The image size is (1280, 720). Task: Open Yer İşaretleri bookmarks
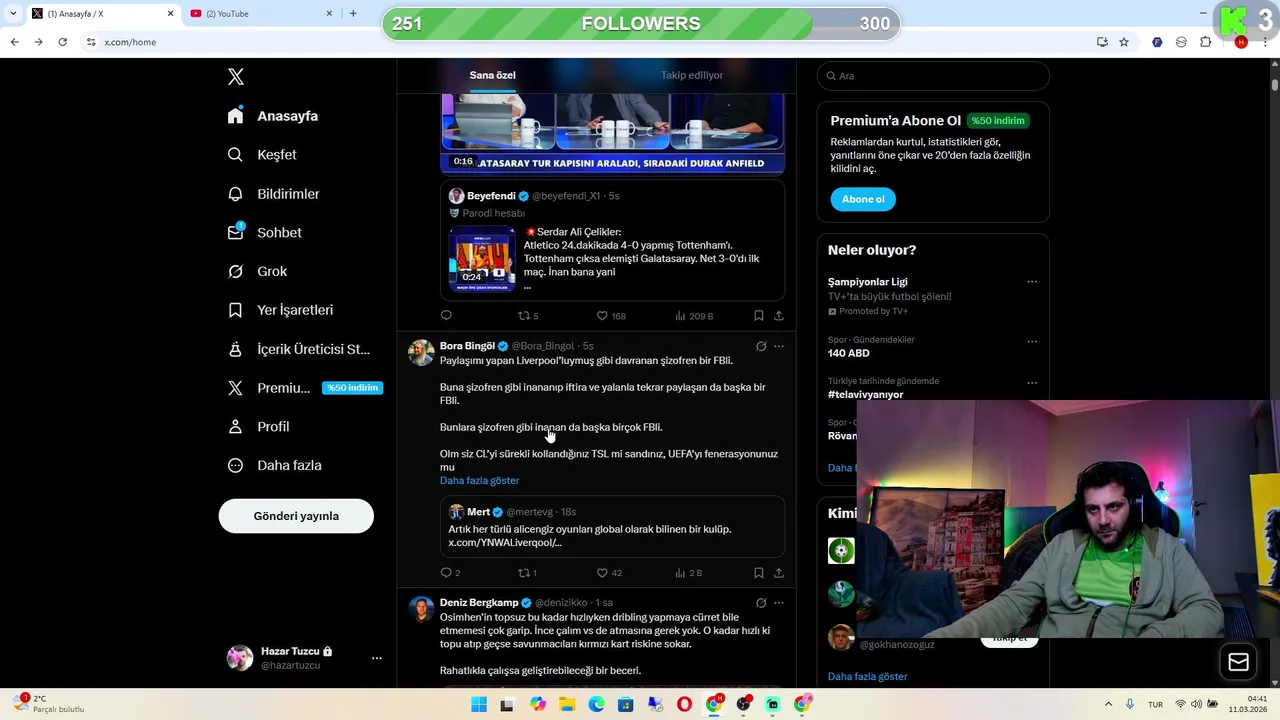(x=280, y=310)
